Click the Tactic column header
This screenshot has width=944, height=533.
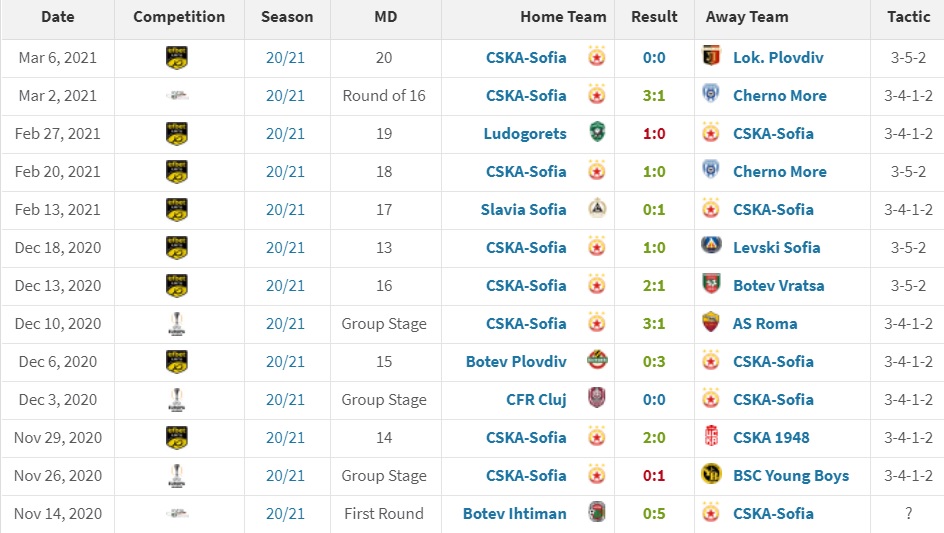pos(908,17)
